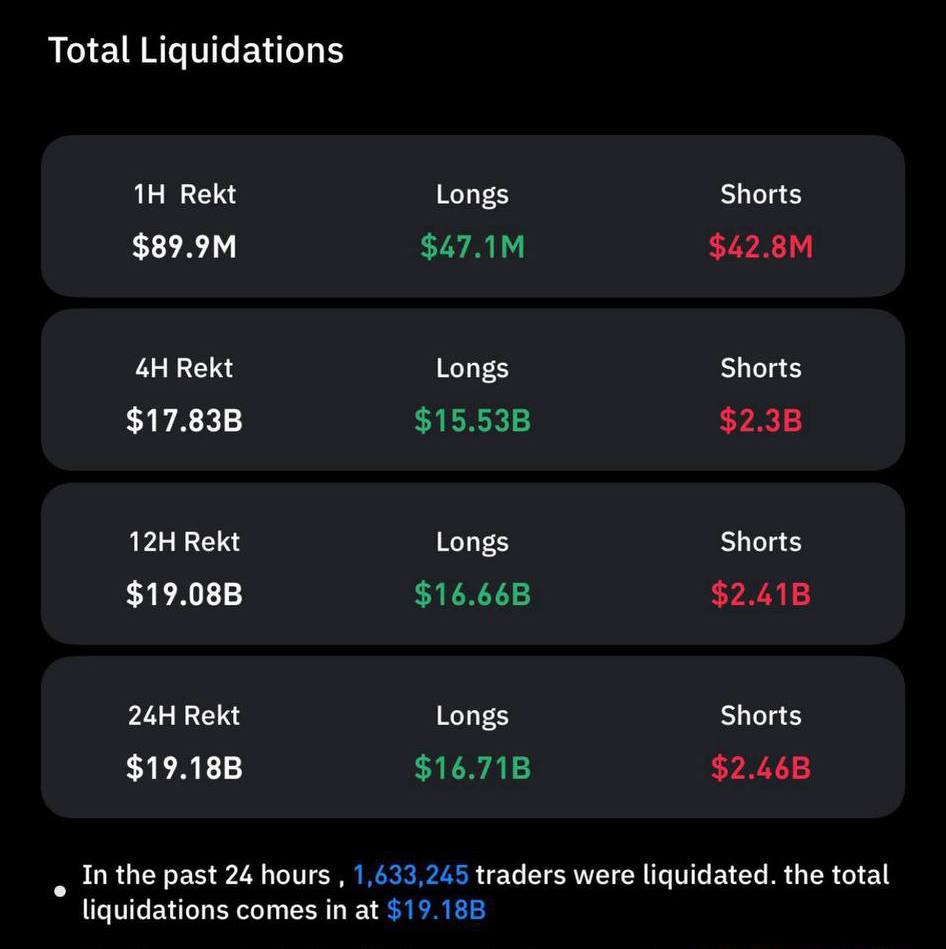Click the $17.83B 4H total value
Viewport: 946px width, 949px height.
[x=185, y=421]
